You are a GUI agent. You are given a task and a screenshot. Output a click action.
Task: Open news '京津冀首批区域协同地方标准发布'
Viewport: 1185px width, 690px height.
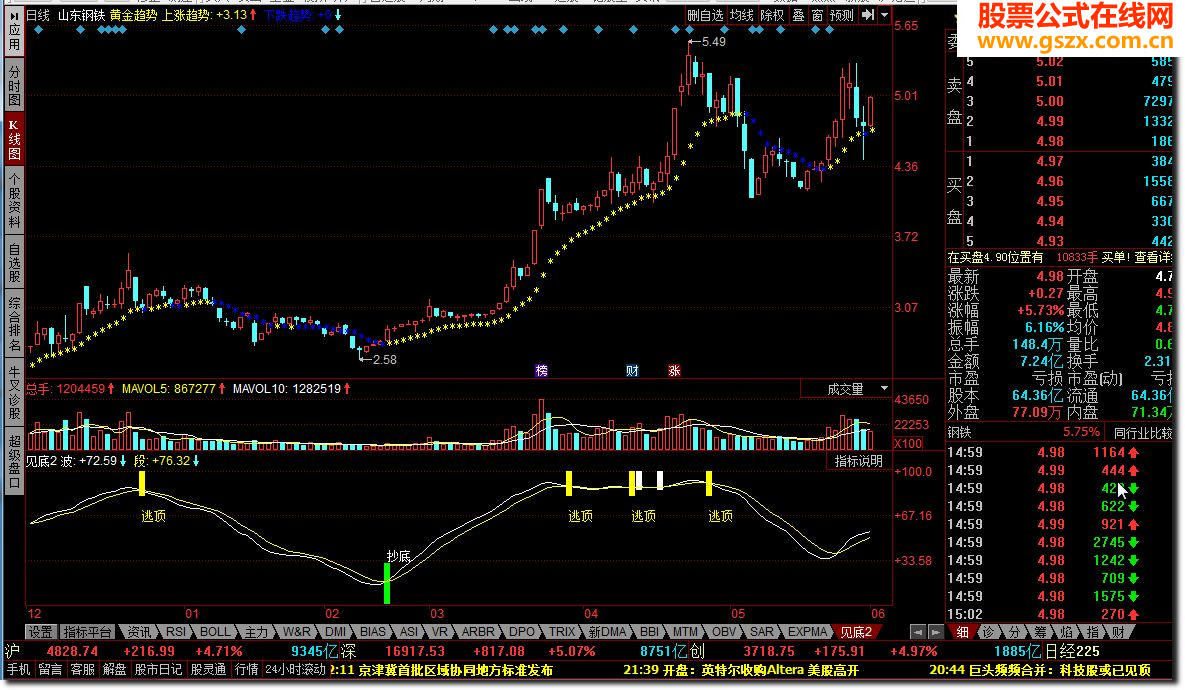tap(456, 670)
